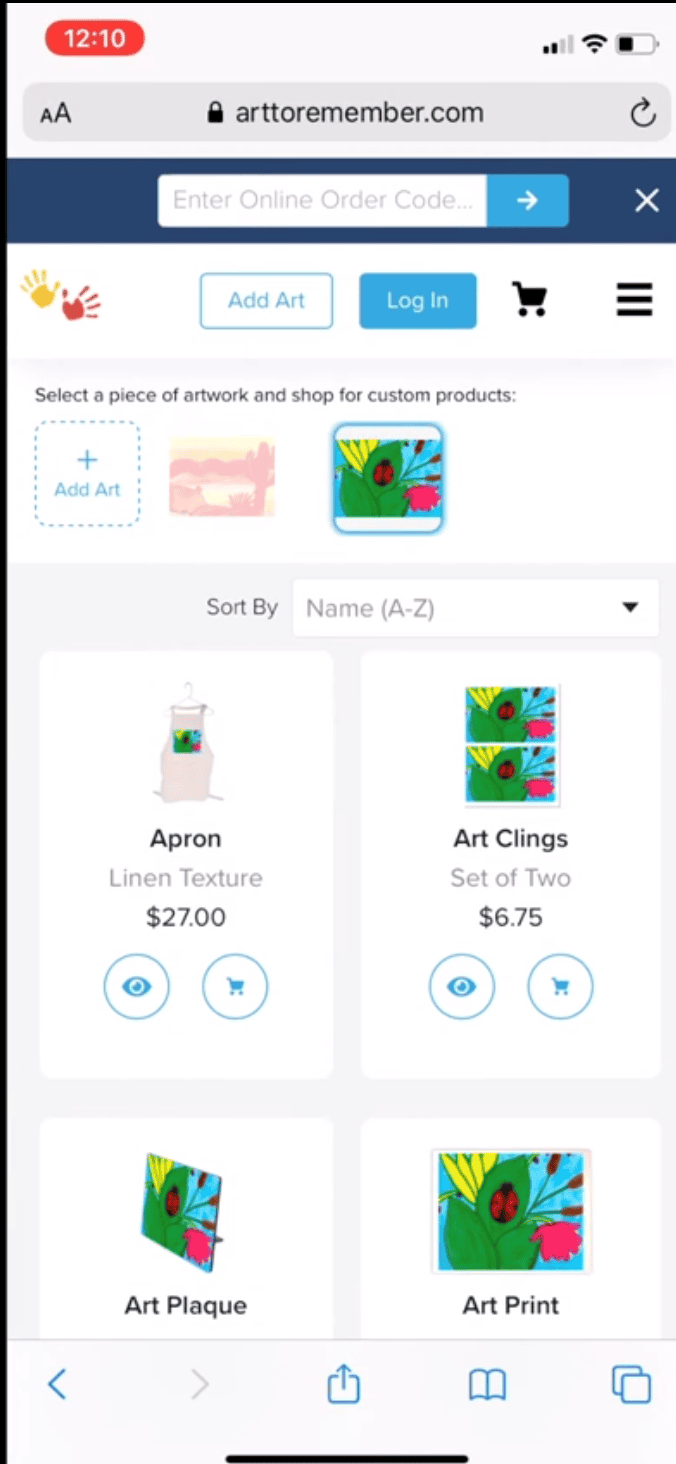Viewport: 676px width, 1464px height.
Task: Add Art Clings to cart
Action: pyautogui.click(x=560, y=987)
